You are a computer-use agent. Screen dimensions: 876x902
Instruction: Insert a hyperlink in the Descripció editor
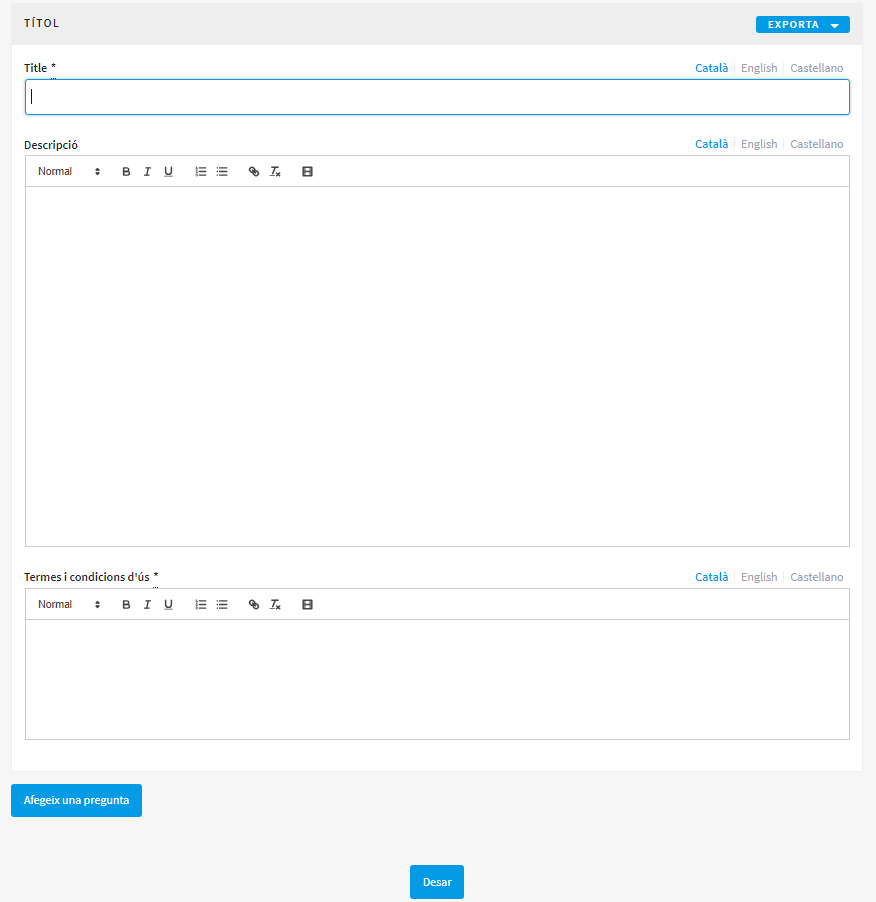point(253,171)
